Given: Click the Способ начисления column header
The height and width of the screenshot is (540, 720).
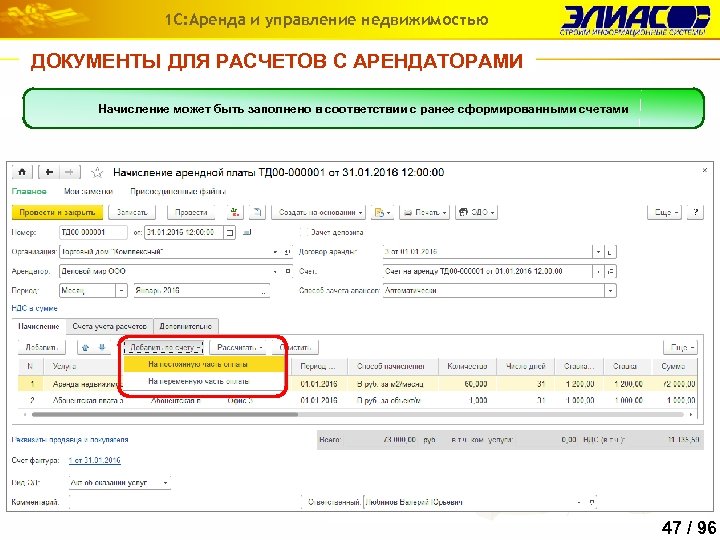Looking at the screenshot, I should (391, 366).
